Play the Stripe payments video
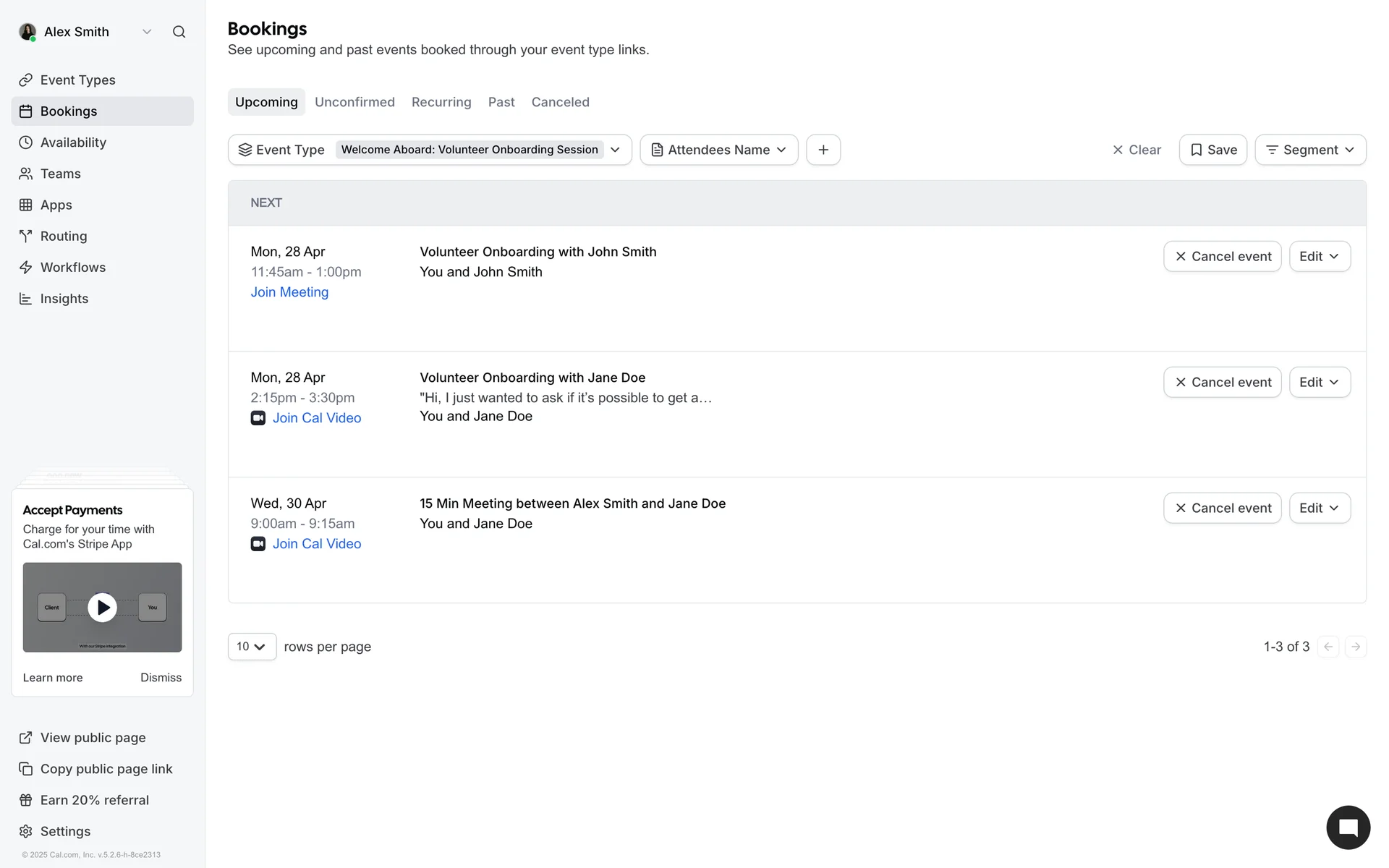The height and width of the screenshot is (868, 1389). click(x=102, y=608)
